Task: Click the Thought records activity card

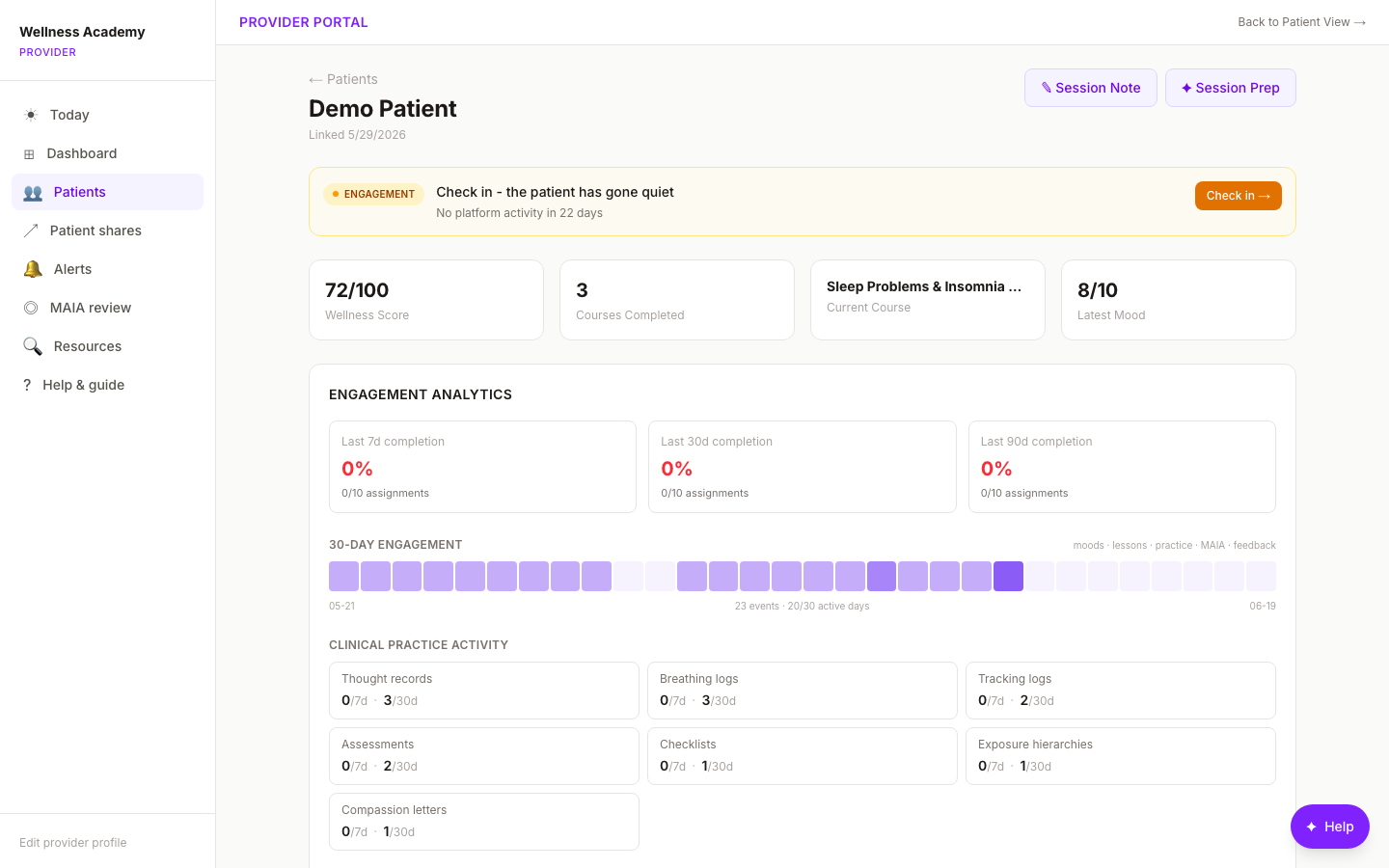Action: pos(484,691)
